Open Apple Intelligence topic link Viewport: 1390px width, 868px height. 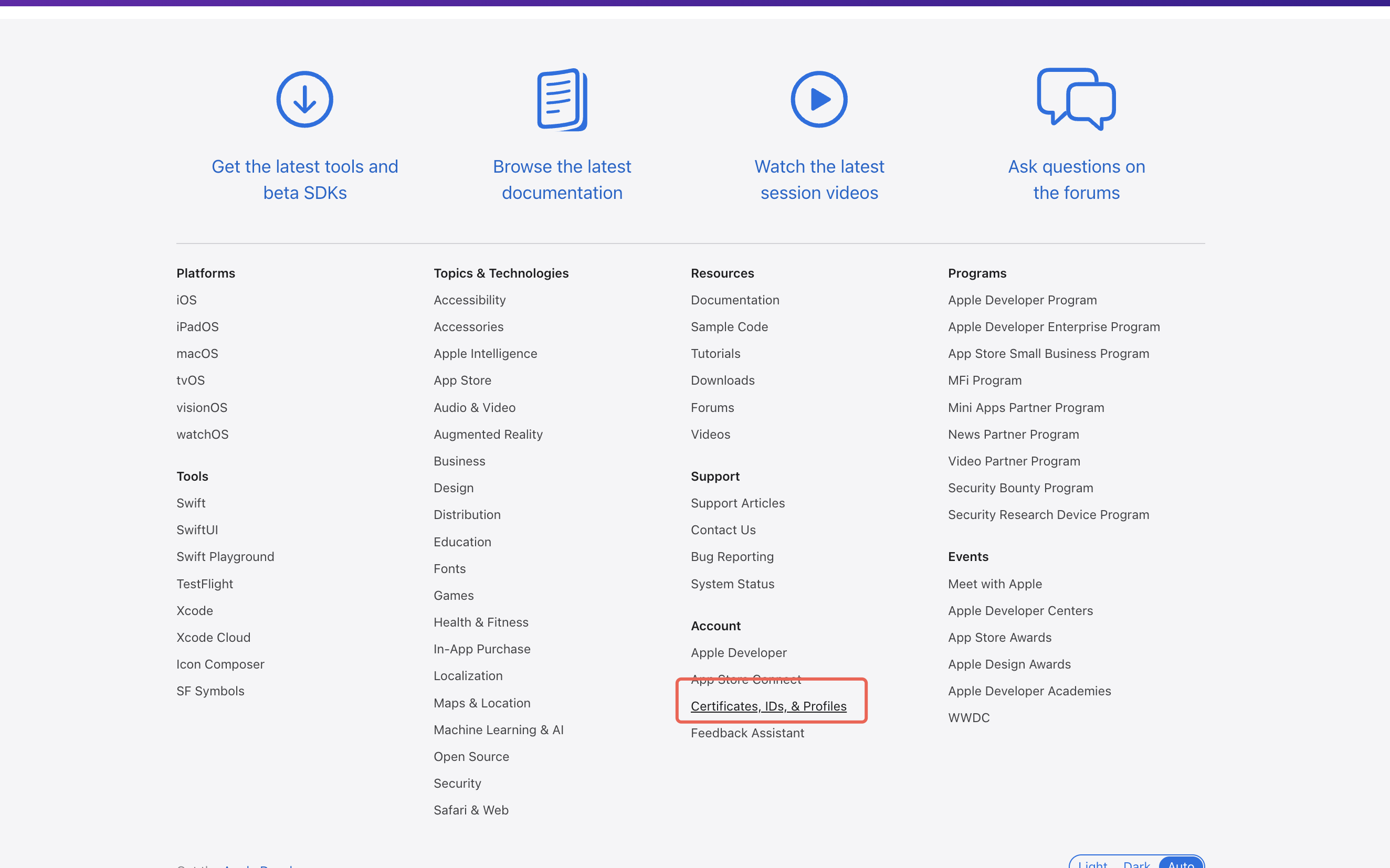[485, 354]
